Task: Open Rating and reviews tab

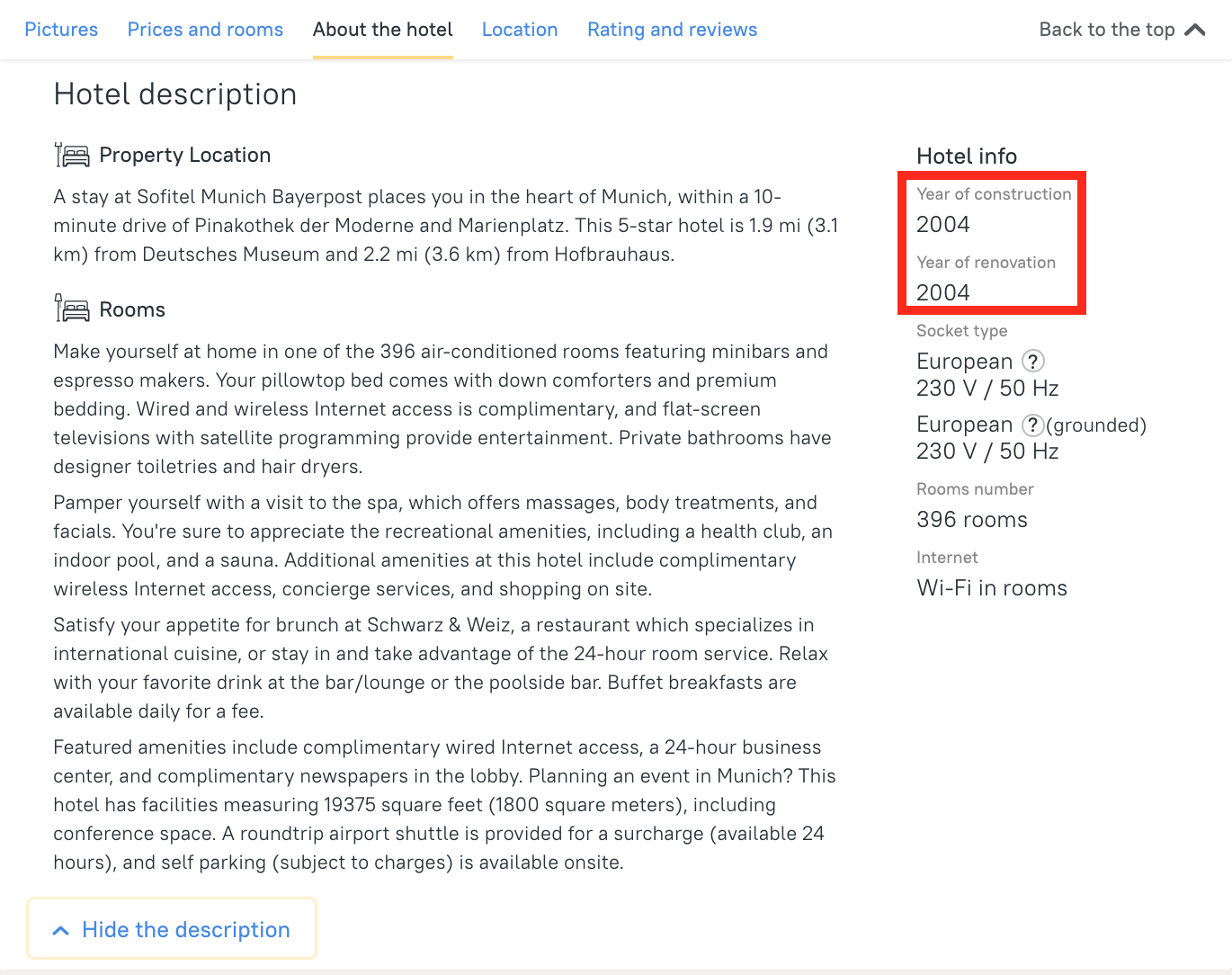Action: (x=673, y=30)
